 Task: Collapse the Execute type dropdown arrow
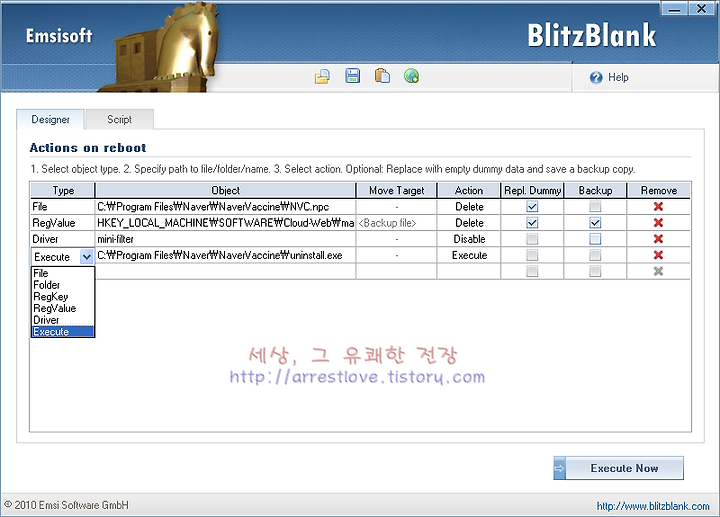(x=86, y=257)
